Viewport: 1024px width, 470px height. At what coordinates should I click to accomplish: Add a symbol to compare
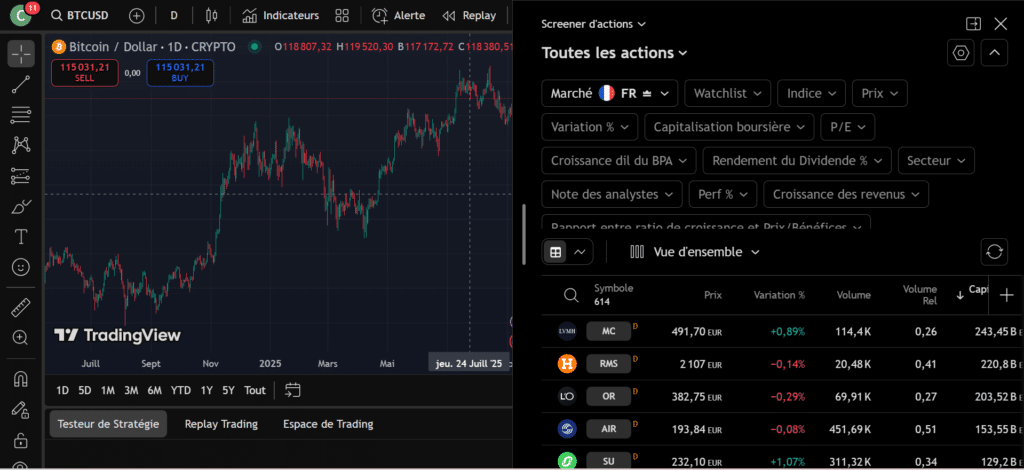coord(136,16)
